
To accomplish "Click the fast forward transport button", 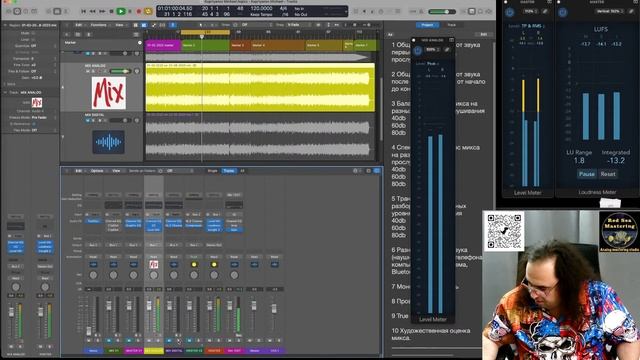I will coord(102,11).
